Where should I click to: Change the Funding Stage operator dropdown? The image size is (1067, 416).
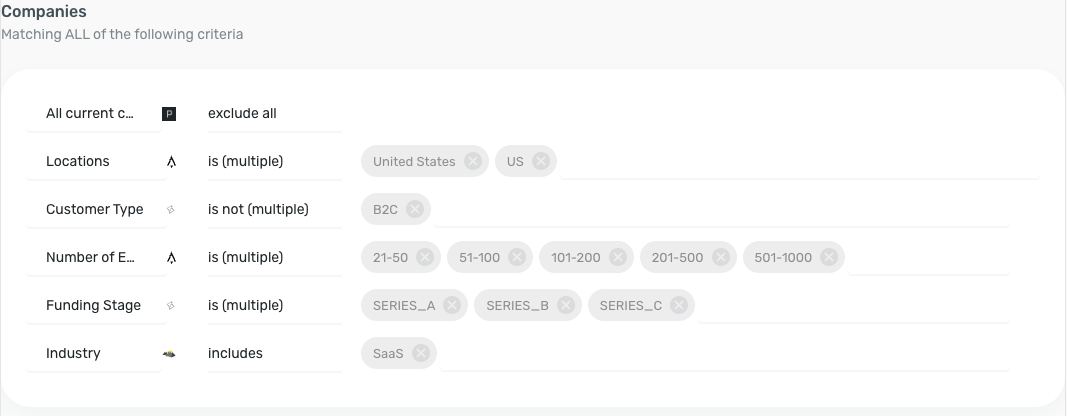pyautogui.click(x=274, y=305)
